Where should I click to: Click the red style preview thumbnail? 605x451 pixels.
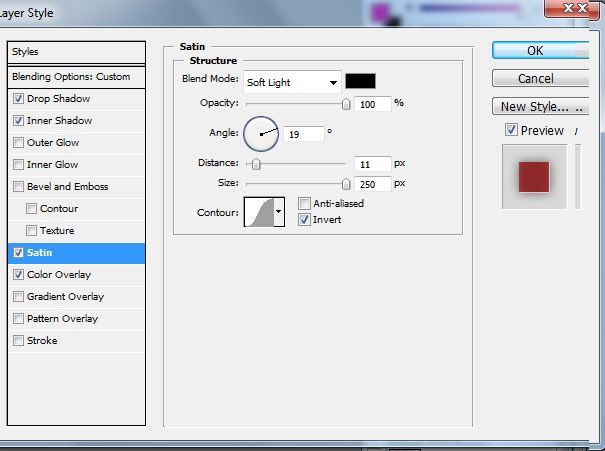click(534, 176)
